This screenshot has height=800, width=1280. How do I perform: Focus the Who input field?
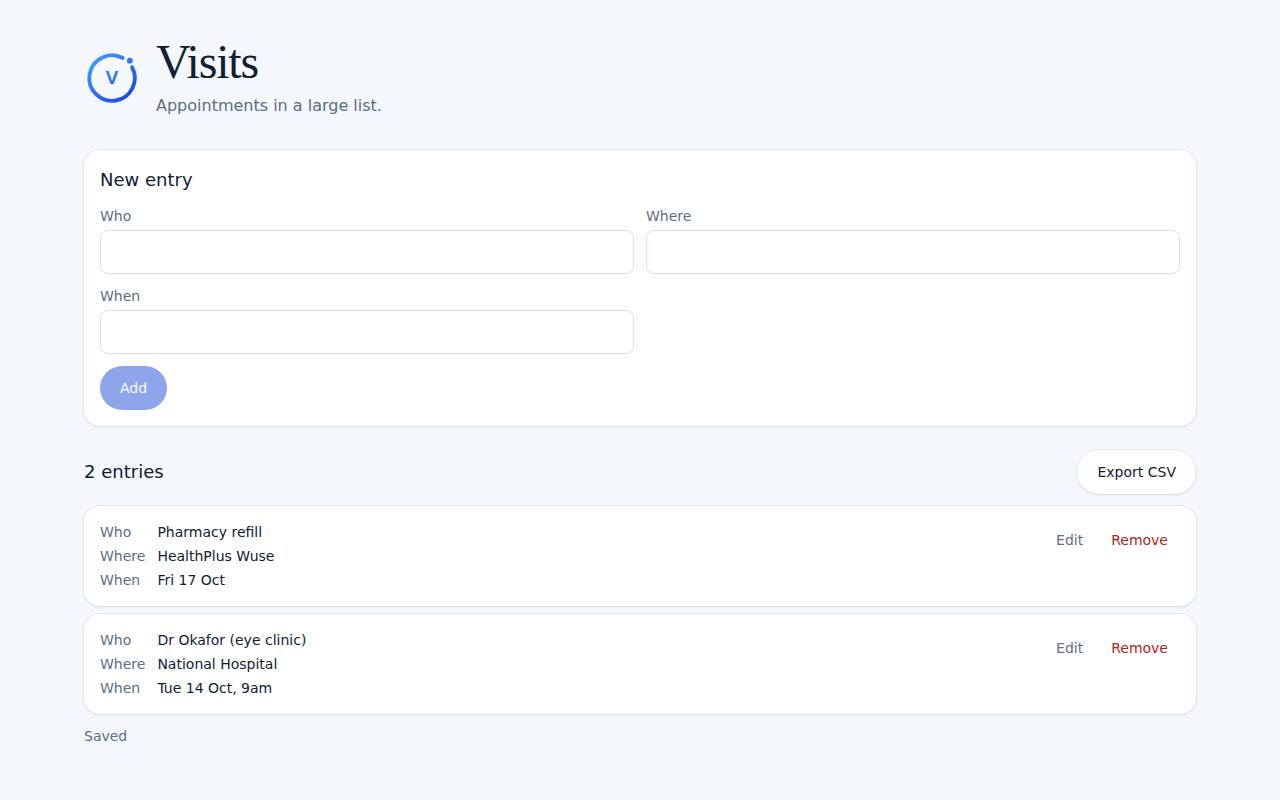pyautogui.click(x=367, y=252)
